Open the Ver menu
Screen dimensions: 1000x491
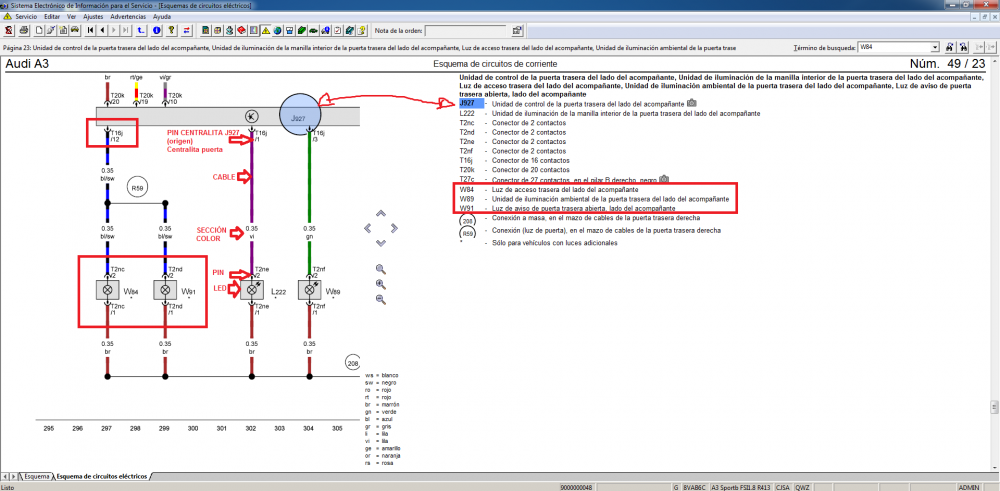[x=72, y=16]
